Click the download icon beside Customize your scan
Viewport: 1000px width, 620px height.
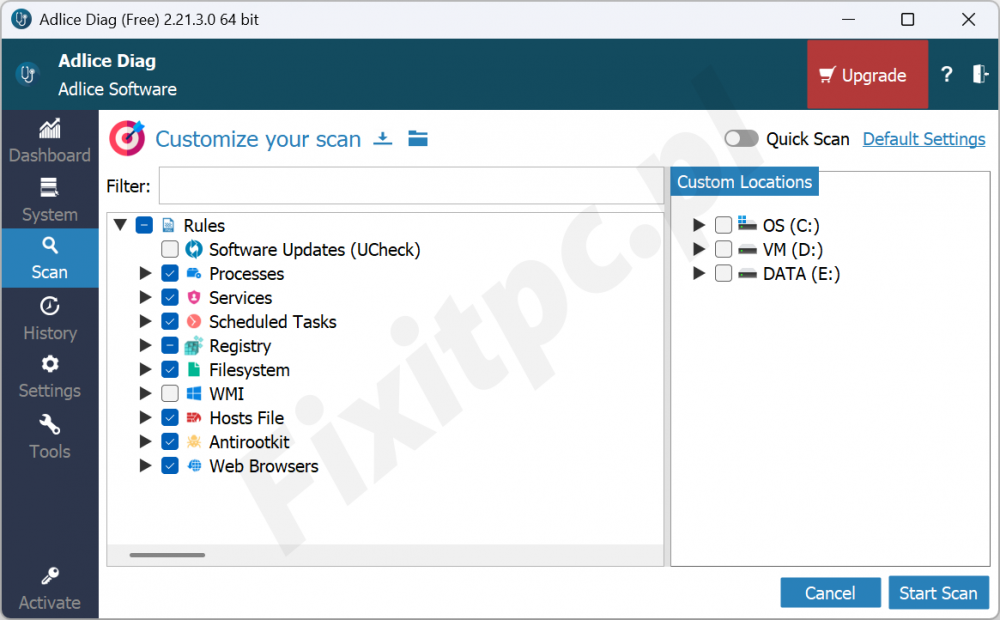[383, 139]
